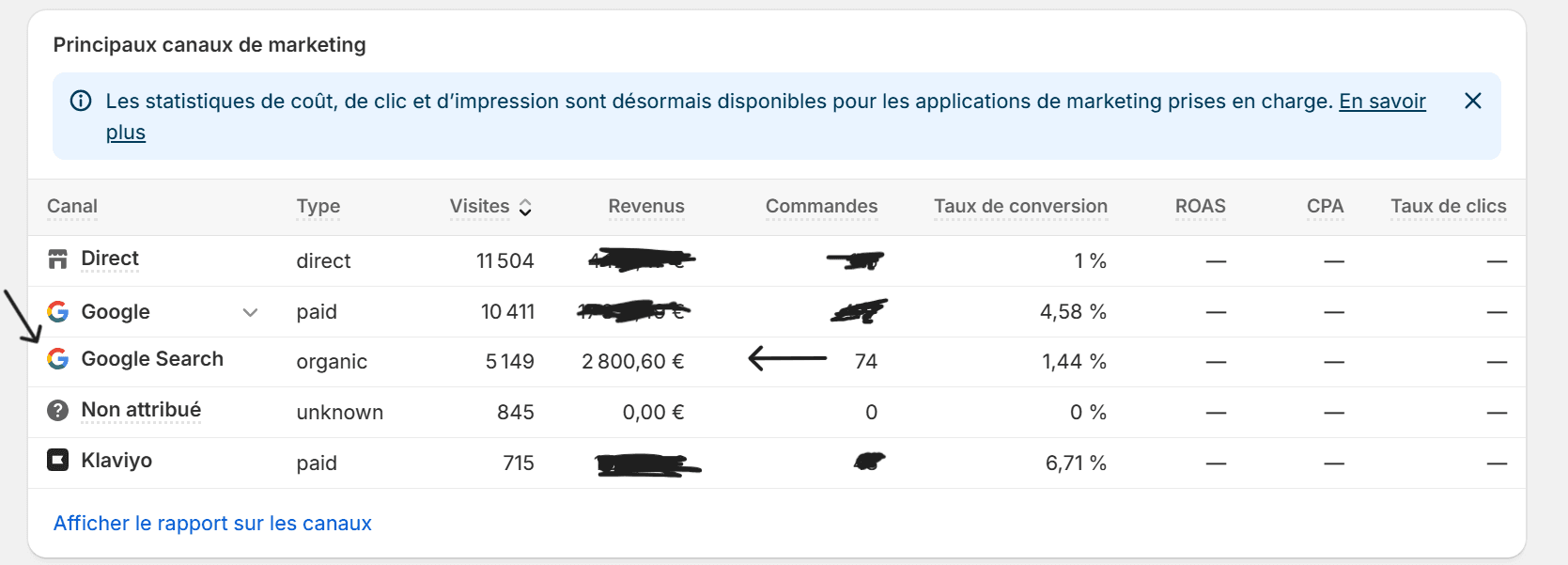The image size is (1568, 565).
Task: Click the 11 504 visits value
Action: (x=505, y=260)
